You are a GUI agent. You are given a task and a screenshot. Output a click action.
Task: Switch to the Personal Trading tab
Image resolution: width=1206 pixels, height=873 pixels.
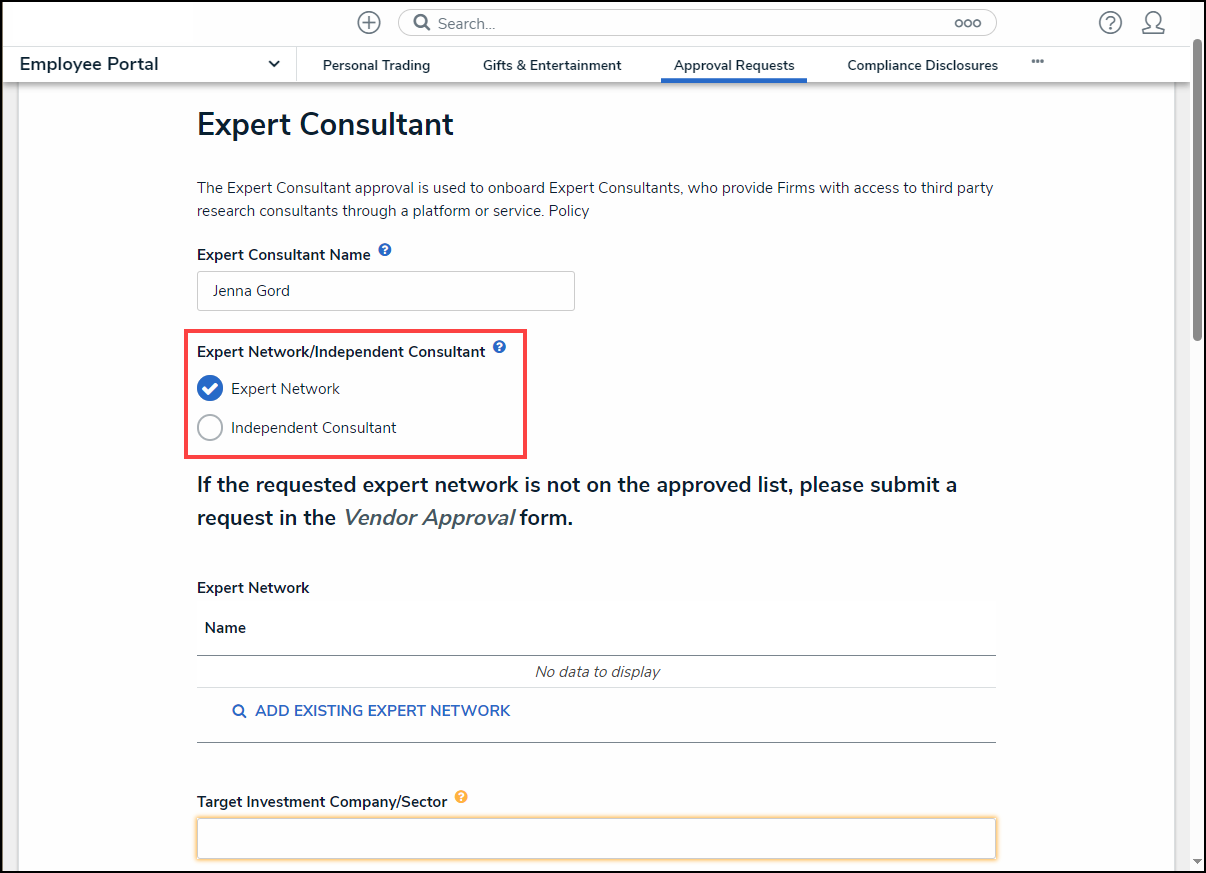click(376, 64)
